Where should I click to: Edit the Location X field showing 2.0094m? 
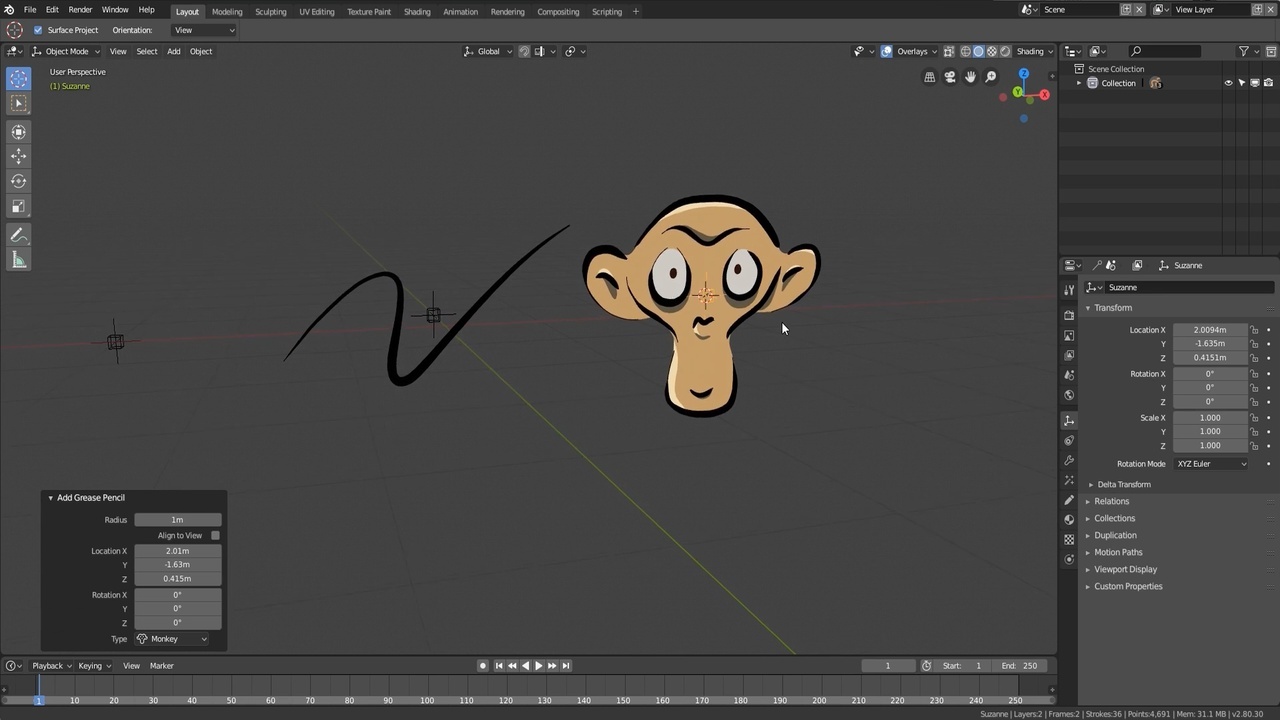1209,330
